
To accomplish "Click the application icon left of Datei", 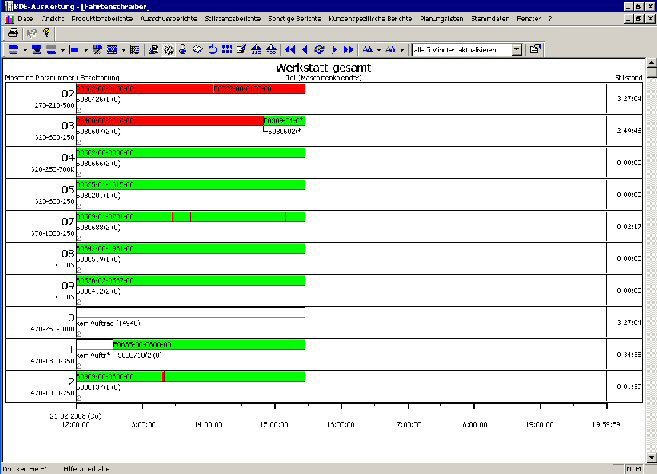I will [x=9, y=19].
